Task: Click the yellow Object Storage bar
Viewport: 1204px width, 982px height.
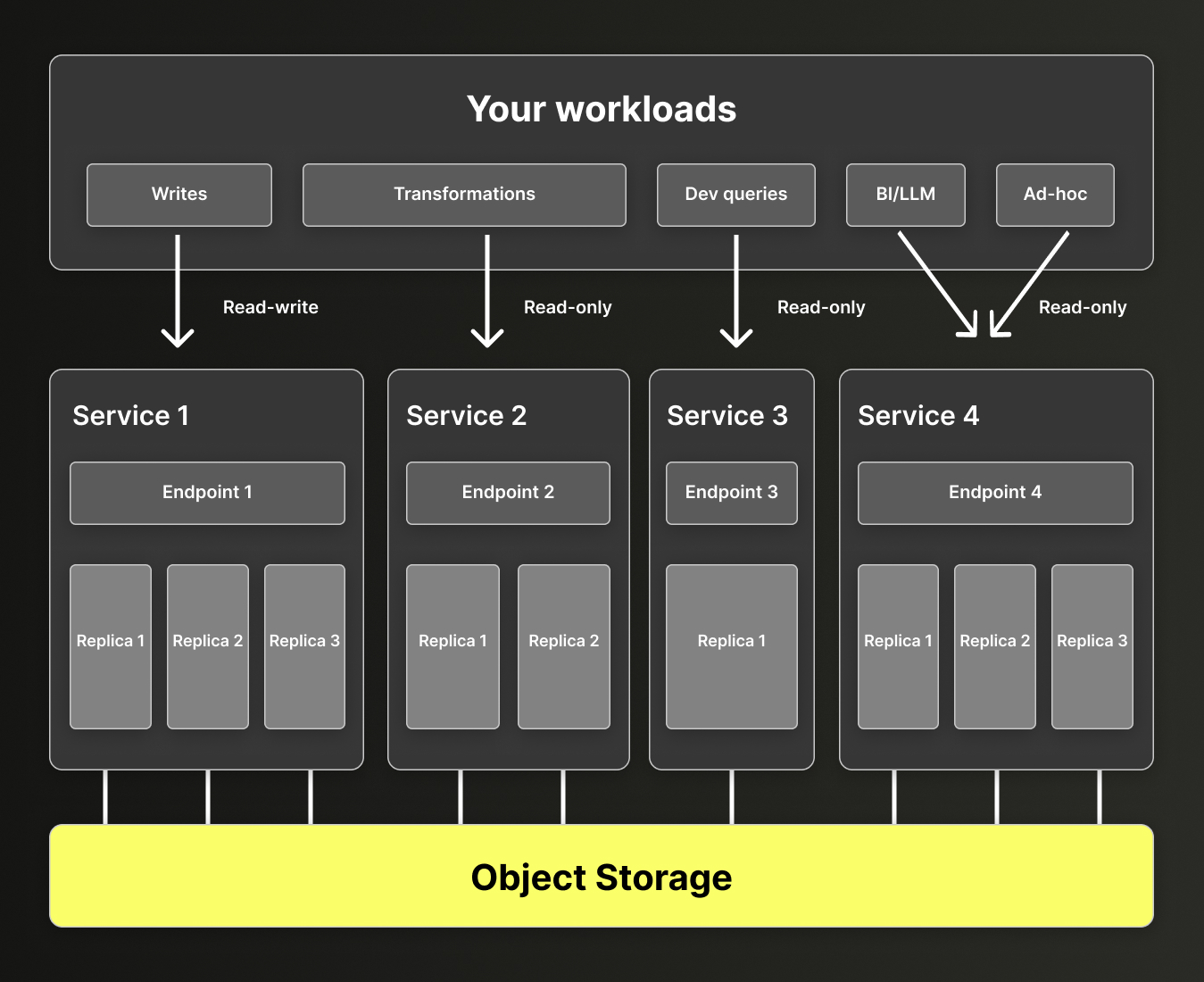Action: coord(602,877)
